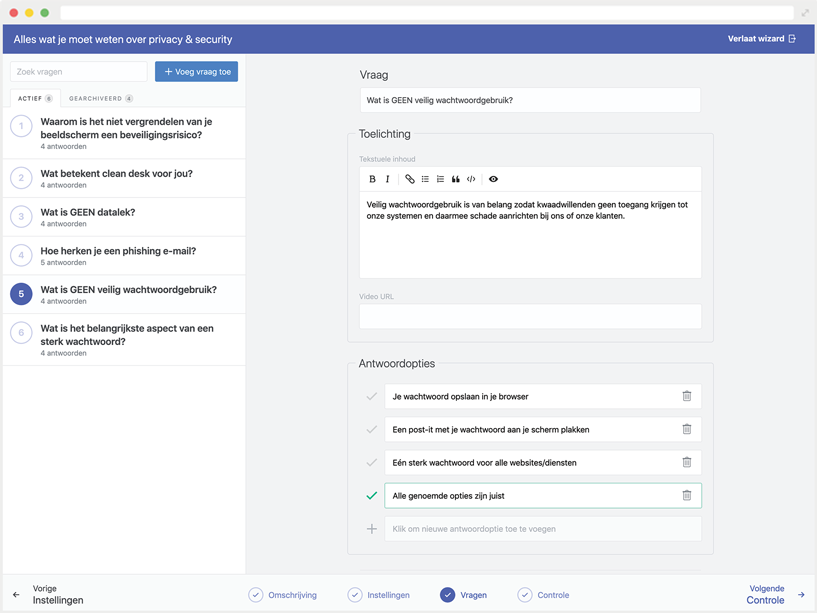The image size is (817, 613).
Task: Mark 'Eén sterk wachtwoord' answer as correct
Action: [x=371, y=462]
